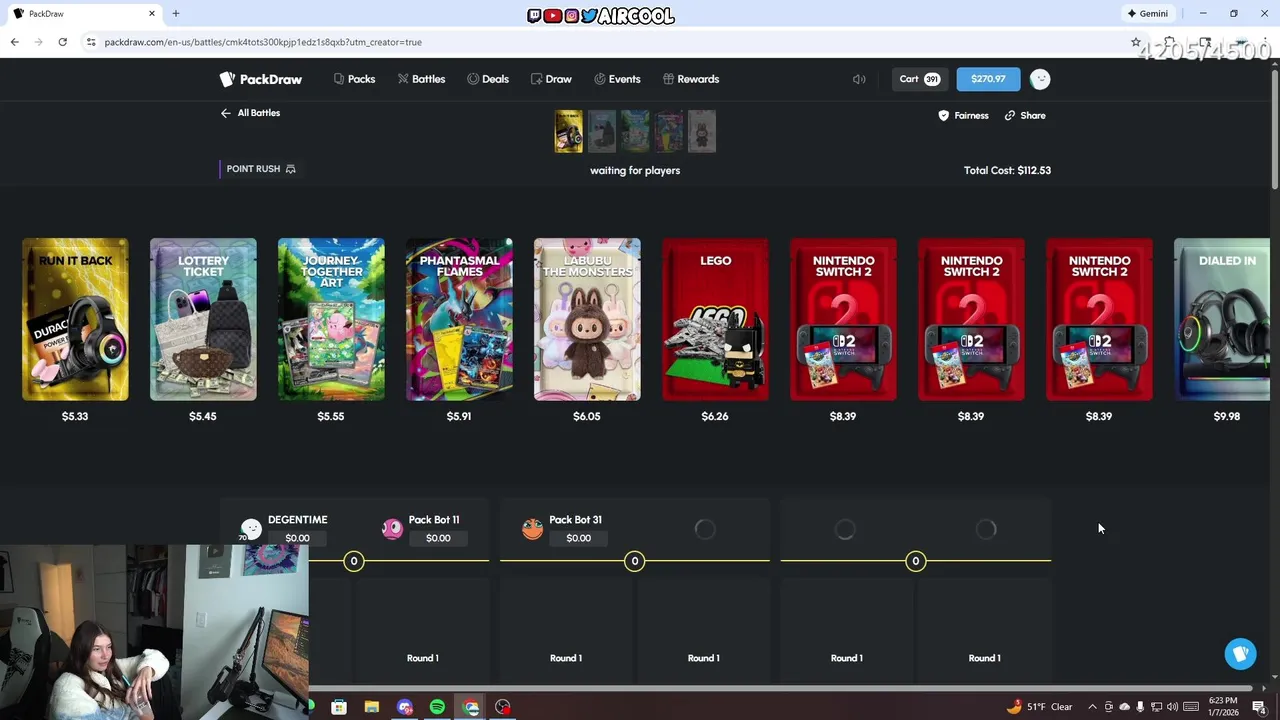Click the DEGENTIME player avatar

click(251, 528)
